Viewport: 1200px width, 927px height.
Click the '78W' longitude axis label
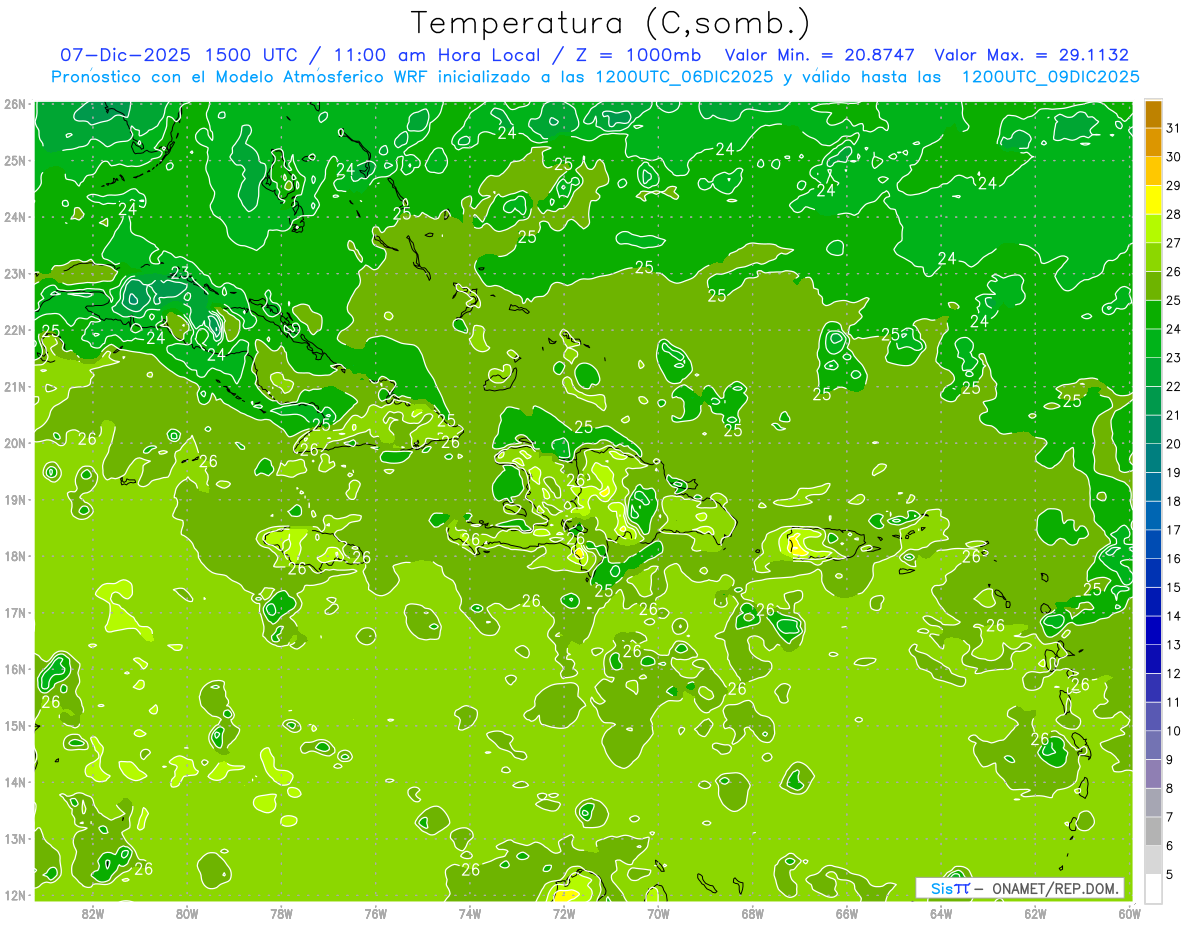281,913
